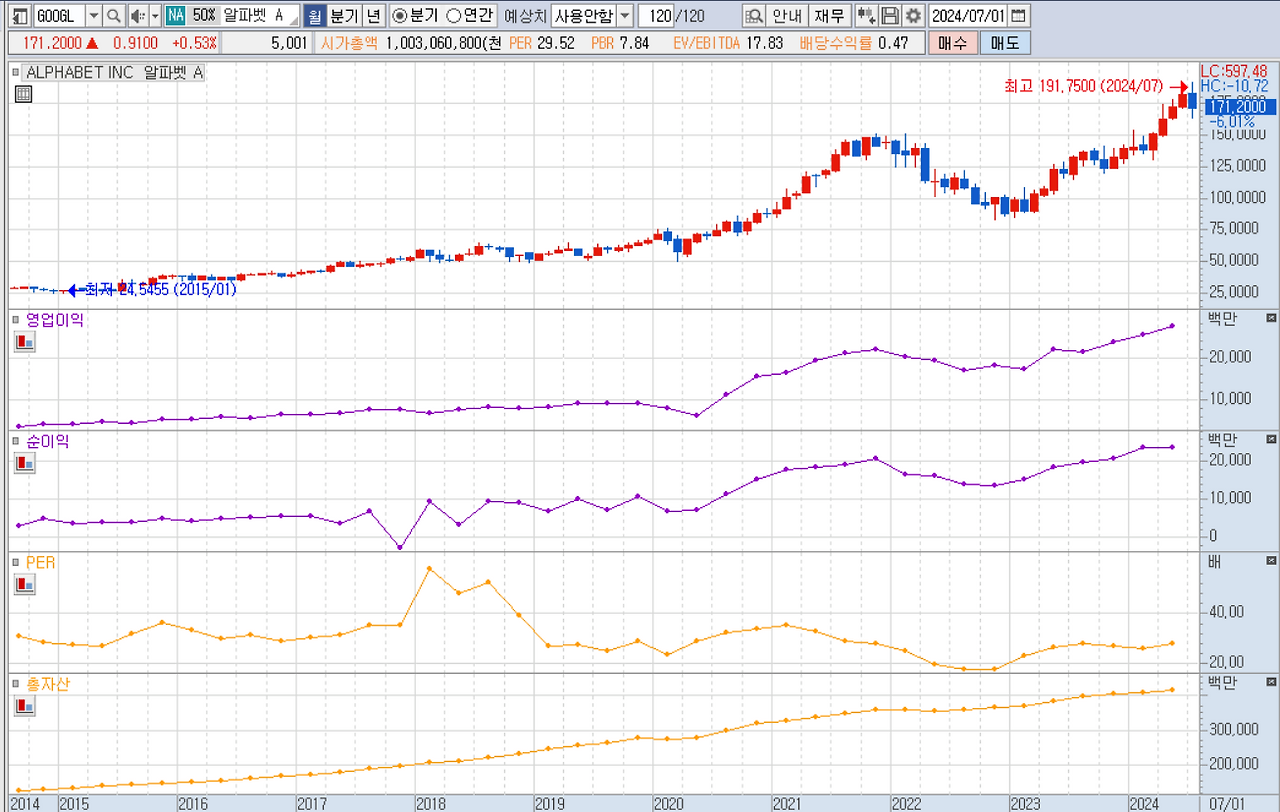Click the 07/01 date label on time axis
Screen dimensions: 1280x812
pos(1229,803)
